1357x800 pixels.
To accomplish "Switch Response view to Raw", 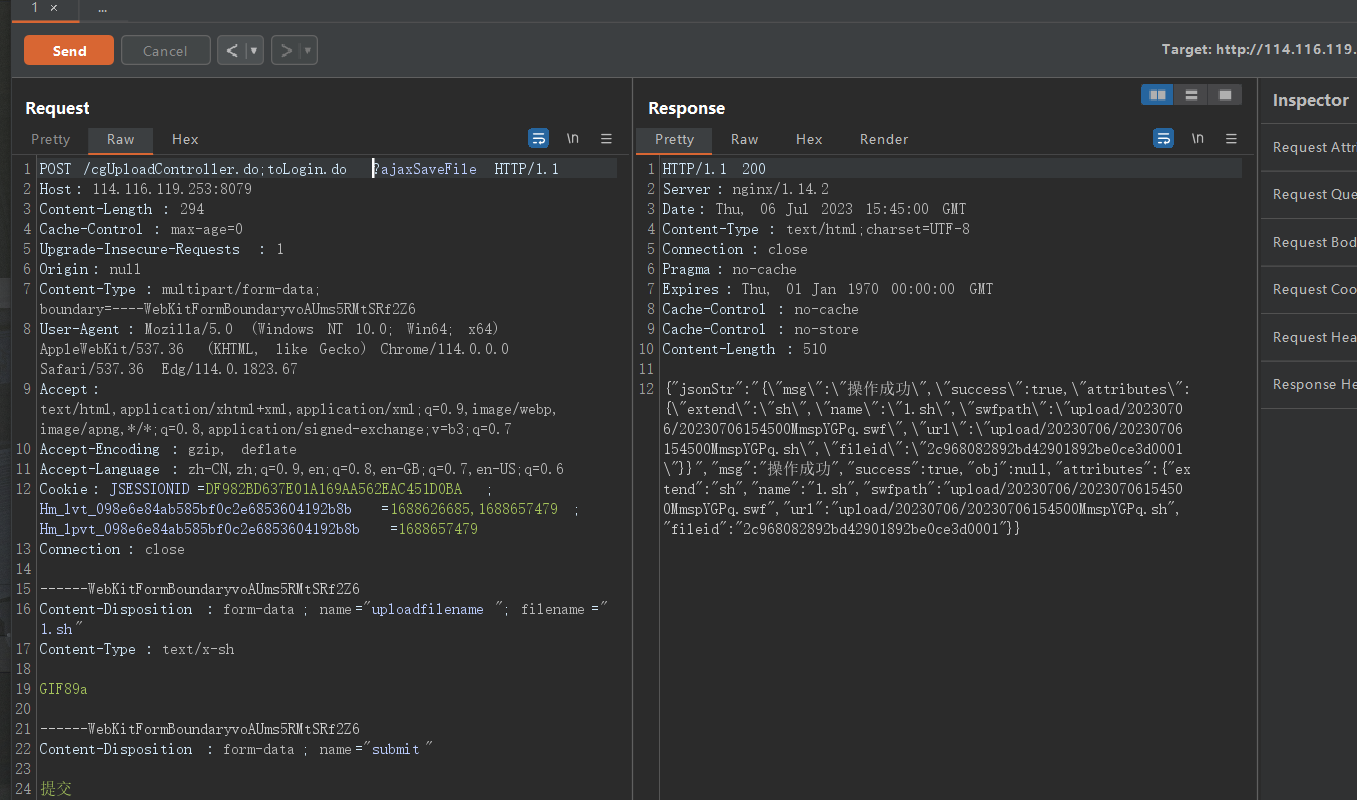I will (745, 139).
